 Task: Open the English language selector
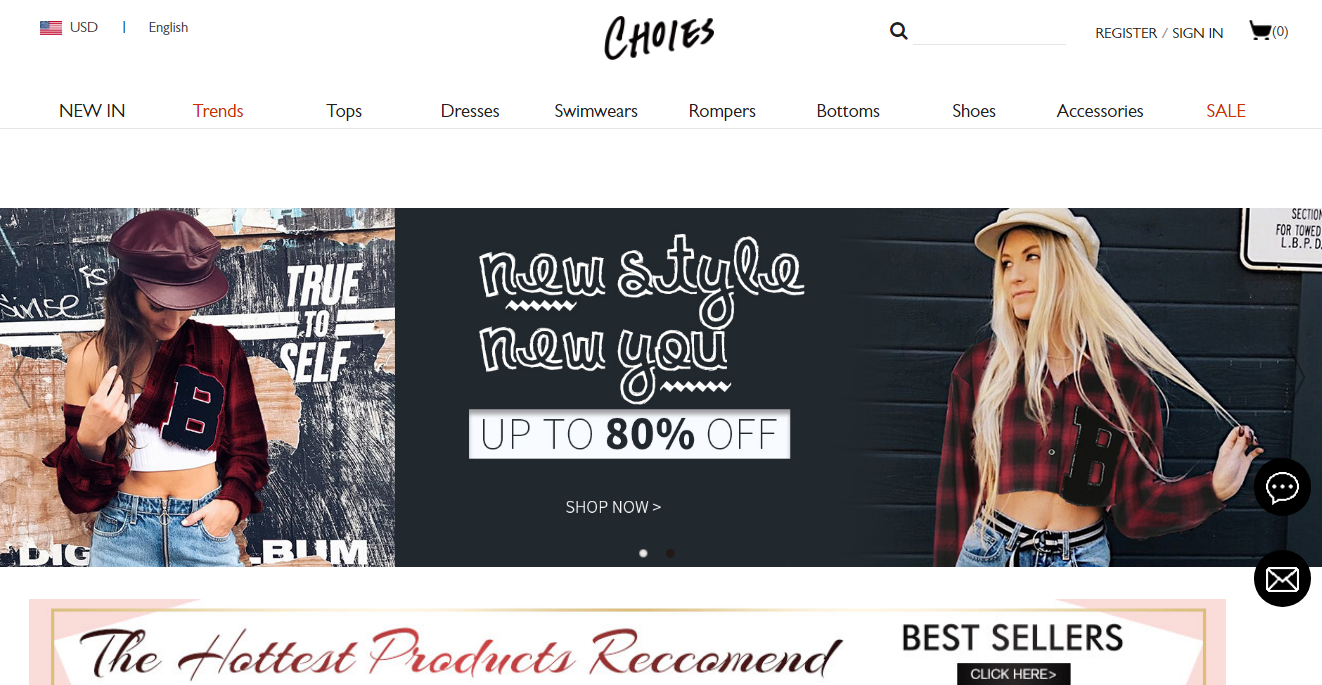tap(168, 27)
